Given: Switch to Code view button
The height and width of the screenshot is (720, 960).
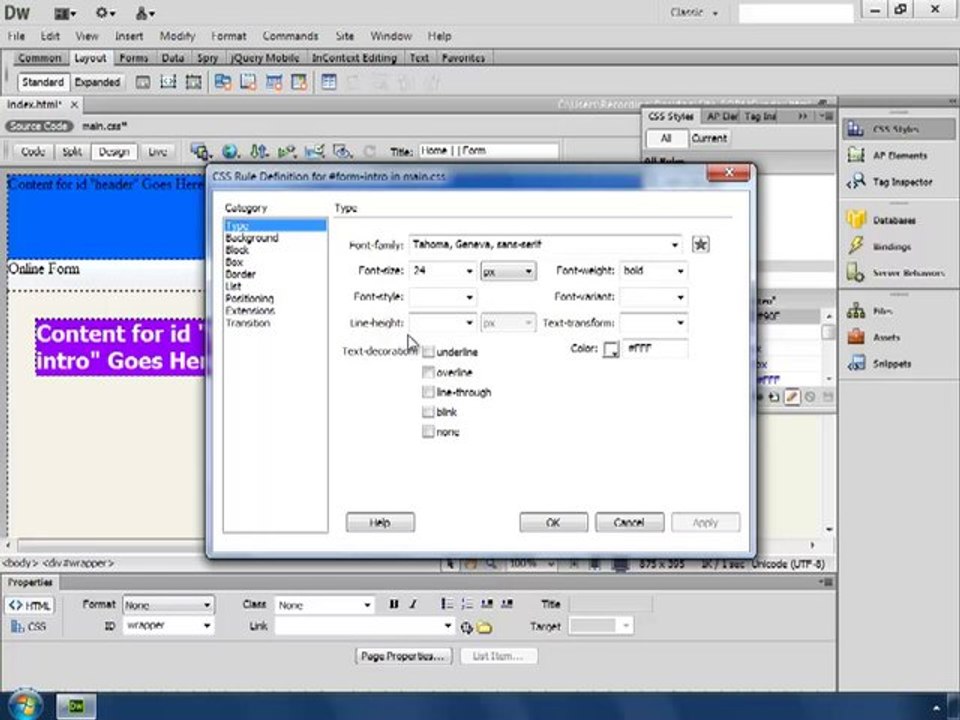Looking at the screenshot, I should [x=33, y=151].
